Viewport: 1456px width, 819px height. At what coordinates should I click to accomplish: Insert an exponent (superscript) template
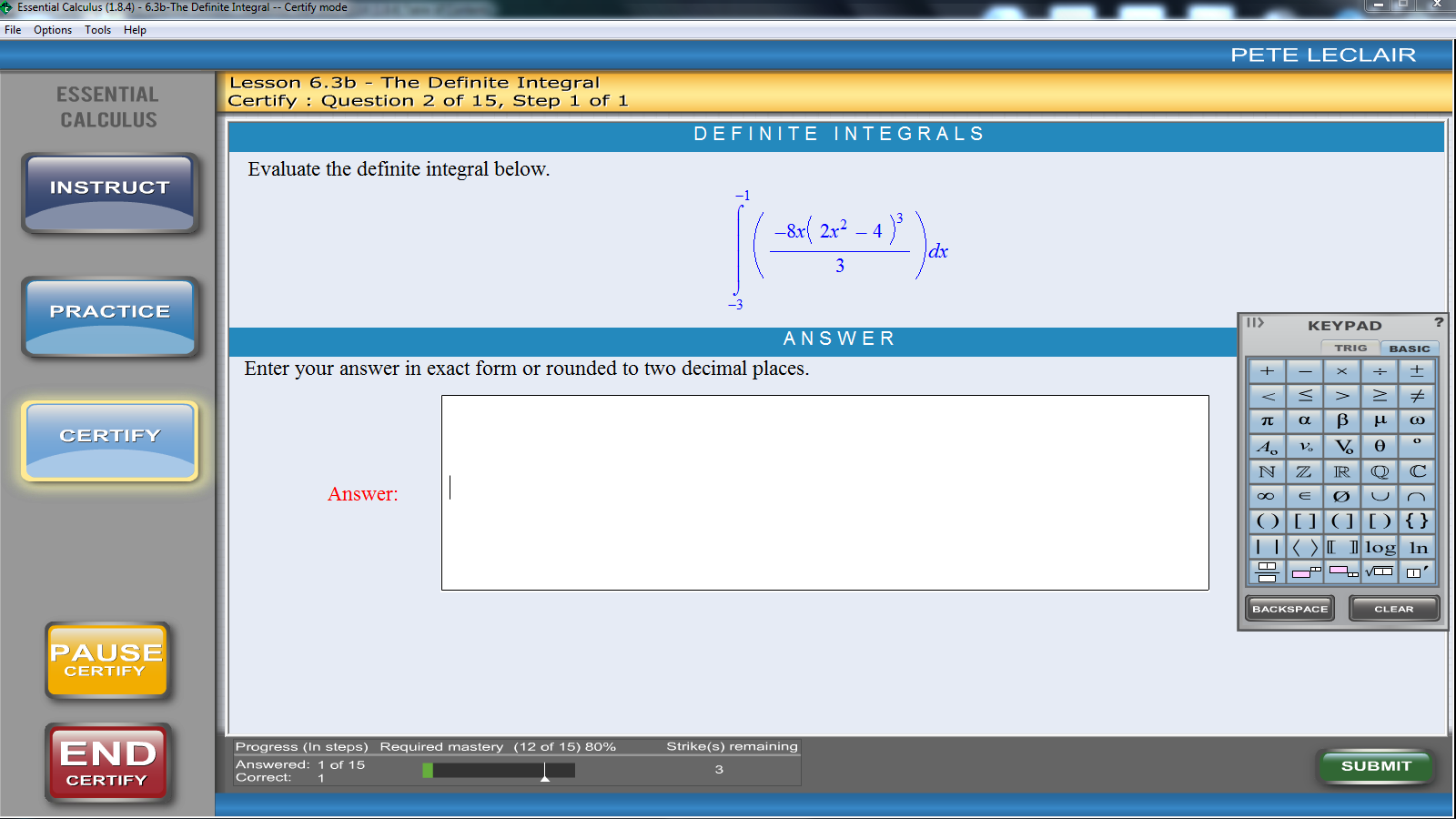click(x=1305, y=571)
